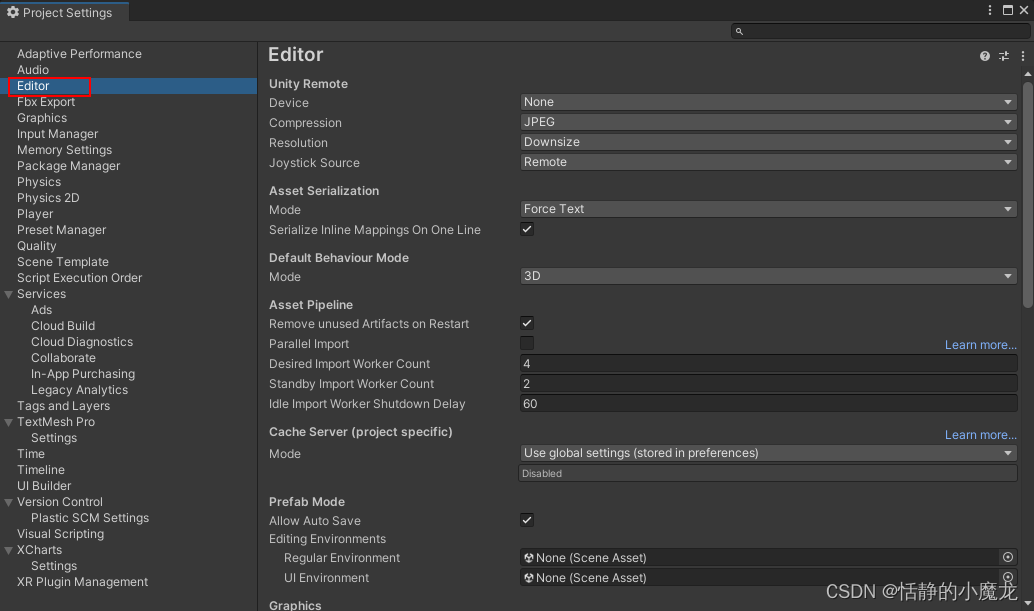Image resolution: width=1034 pixels, height=611 pixels.
Task: Open Default Behaviour Mode 3D dropdown
Action: pos(768,276)
